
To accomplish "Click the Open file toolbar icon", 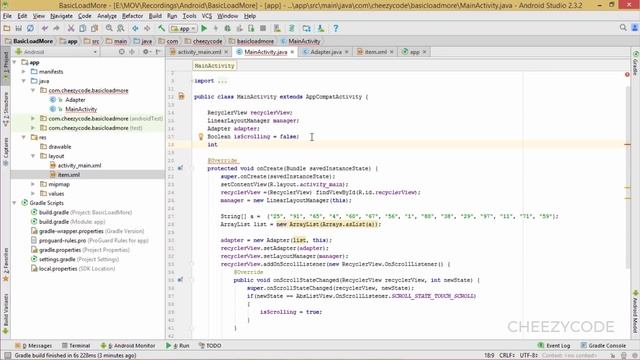I will (7, 28).
